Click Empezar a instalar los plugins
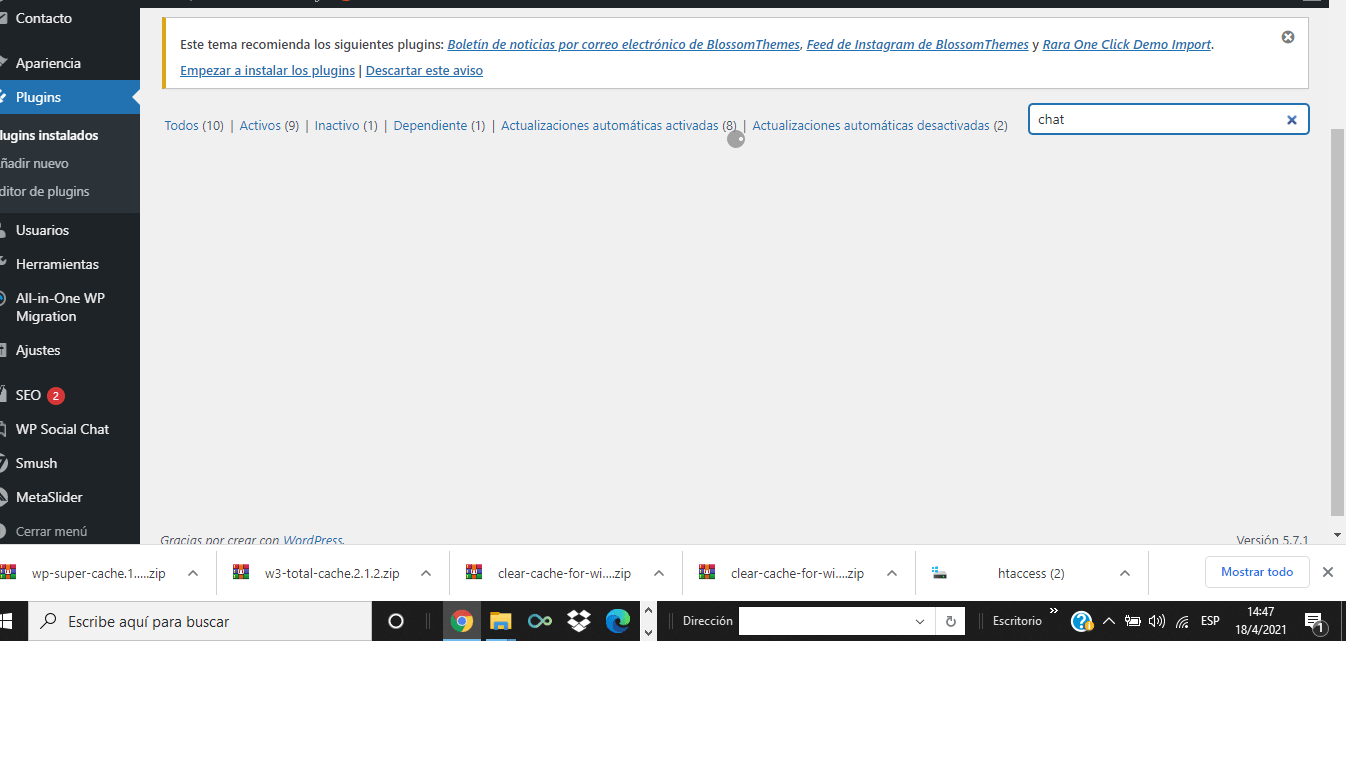The width and height of the screenshot is (1366, 768). [x=268, y=71]
